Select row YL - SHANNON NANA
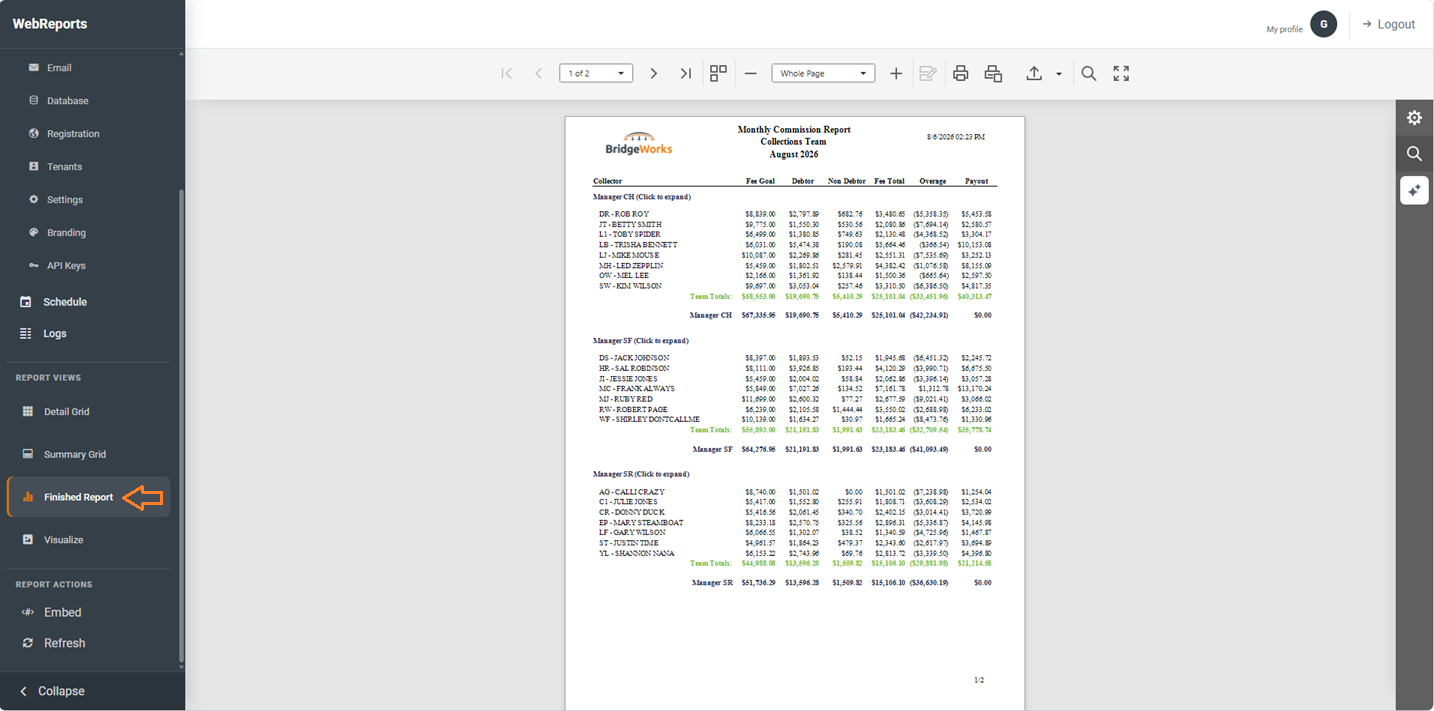The width and height of the screenshot is (1434, 711). click(x=795, y=553)
